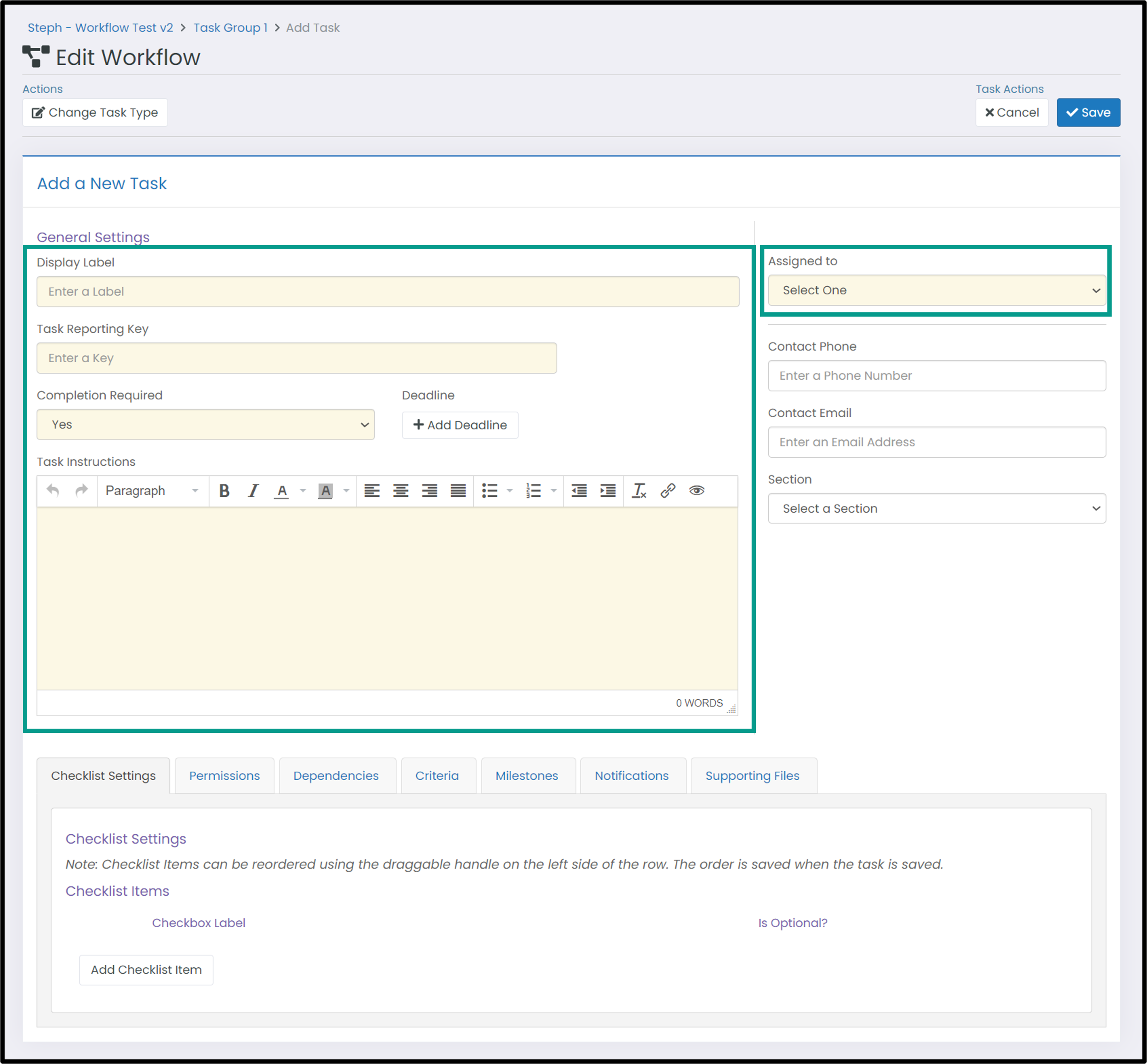This screenshot has width=1147, height=1064.
Task: Click the Display Label input field
Action: click(x=388, y=291)
